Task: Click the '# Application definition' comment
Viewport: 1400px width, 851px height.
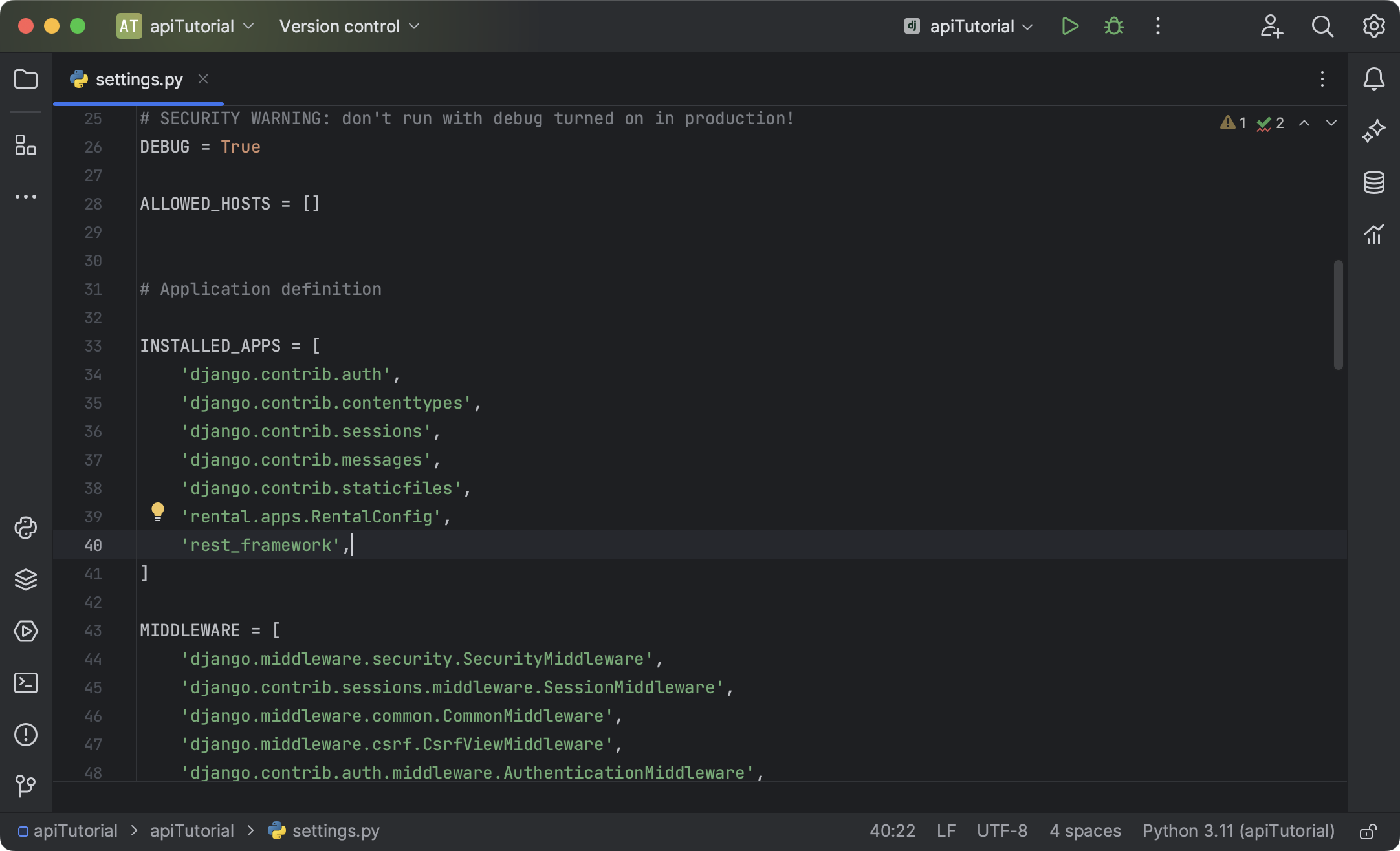Action: [261, 289]
